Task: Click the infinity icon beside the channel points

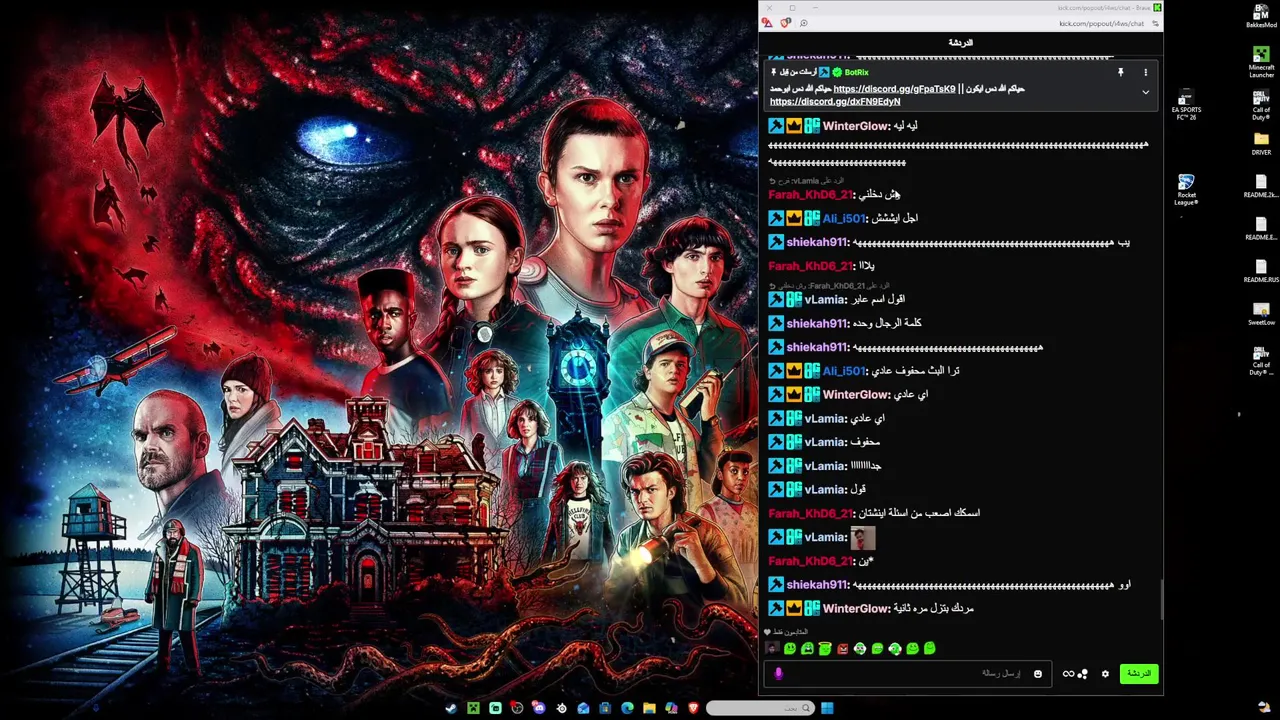Action: coord(1068,674)
